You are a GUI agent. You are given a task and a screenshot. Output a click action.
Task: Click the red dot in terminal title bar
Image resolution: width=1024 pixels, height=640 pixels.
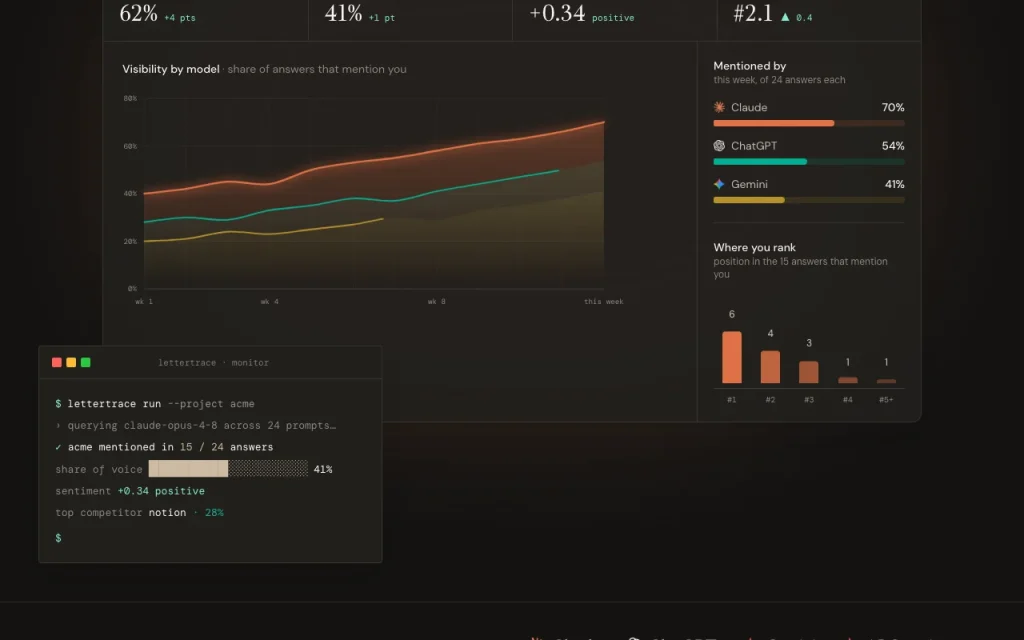pyautogui.click(x=57, y=362)
